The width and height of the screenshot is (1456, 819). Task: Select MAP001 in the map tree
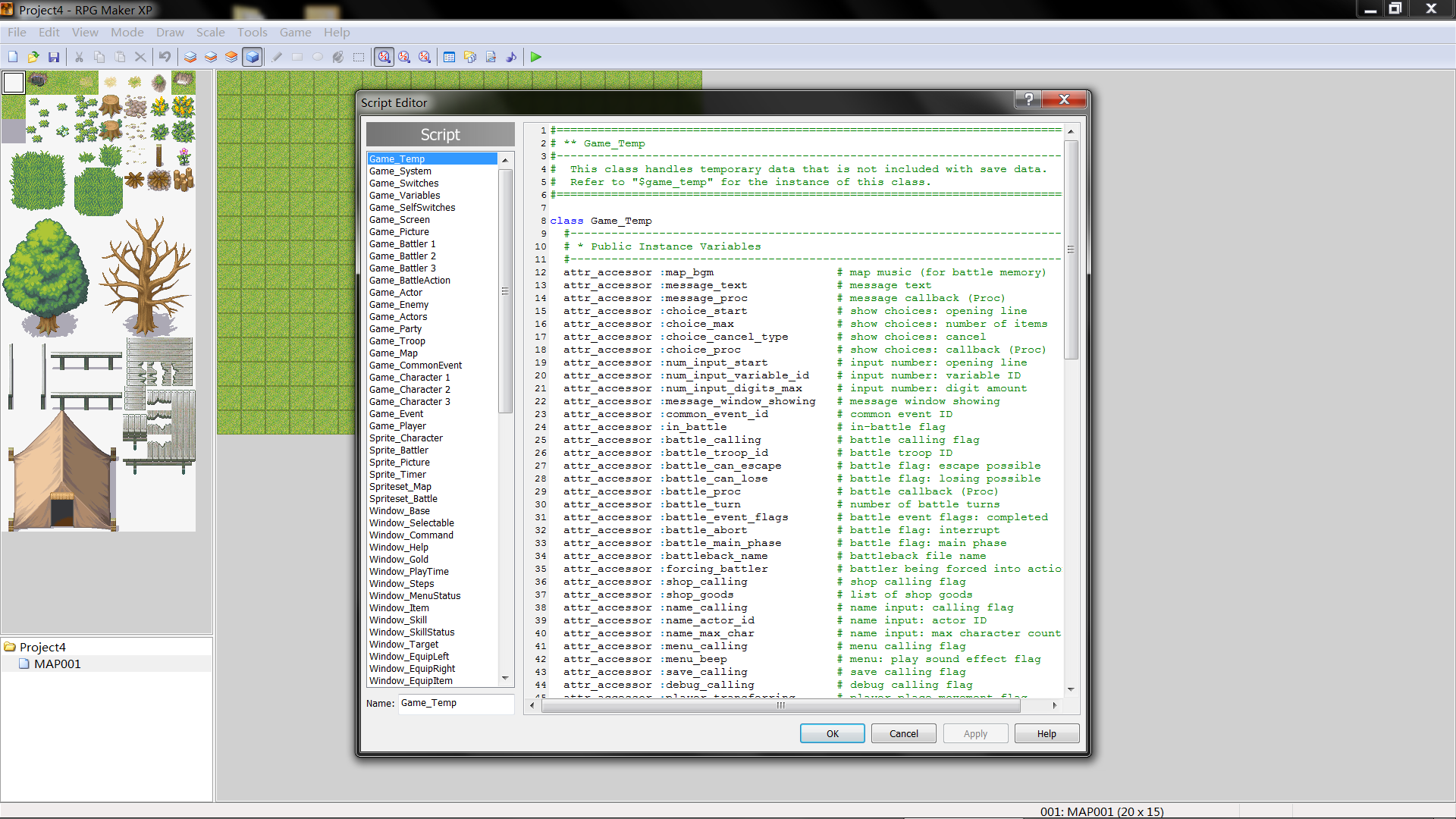[57, 664]
